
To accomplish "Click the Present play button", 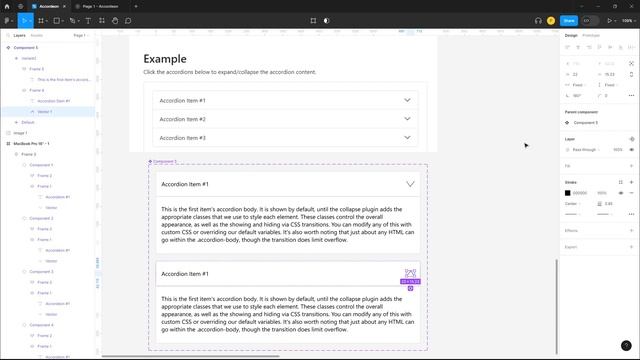I will [x=609, y=20].
